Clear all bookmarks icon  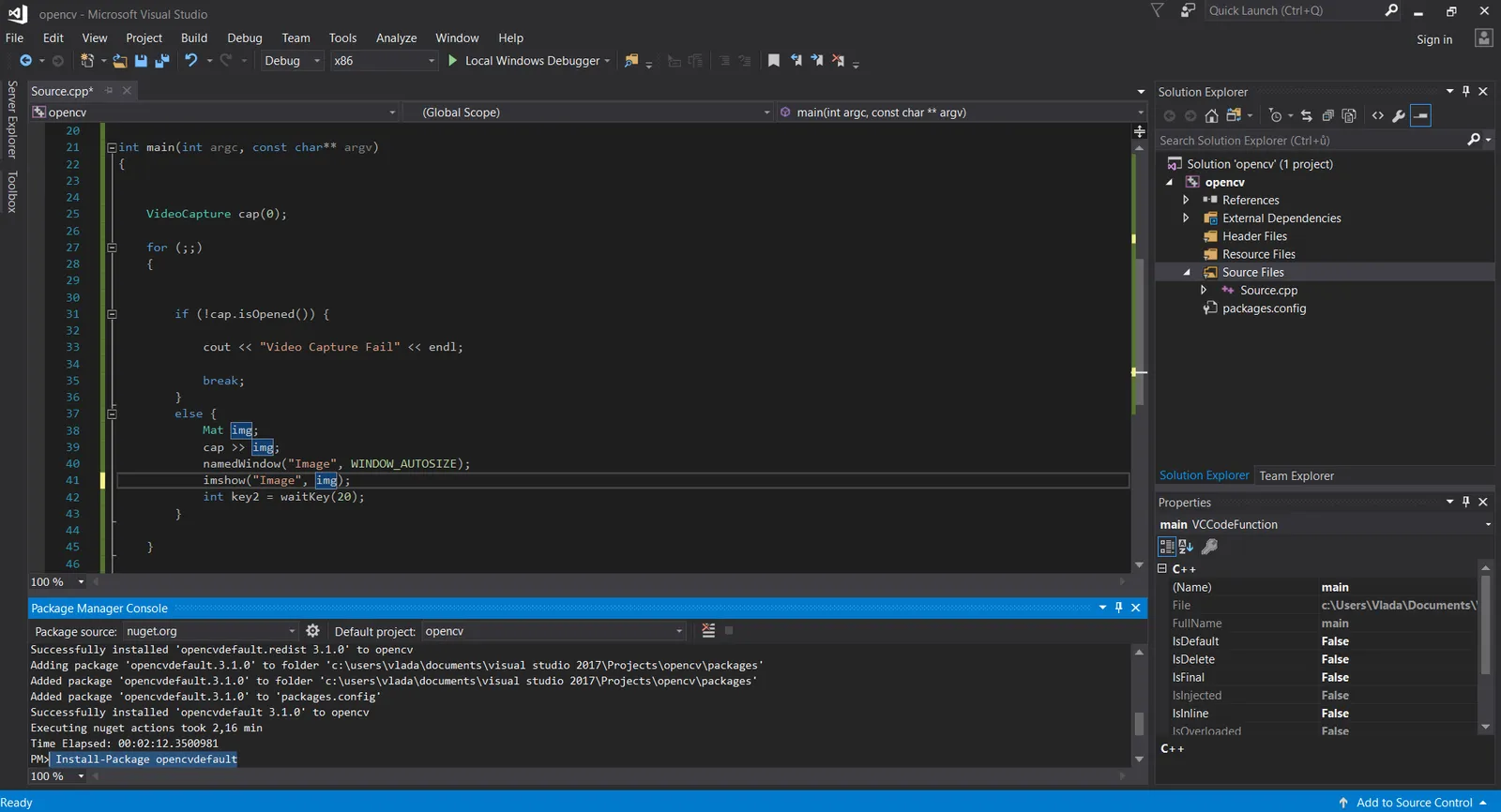pos(838,60)
